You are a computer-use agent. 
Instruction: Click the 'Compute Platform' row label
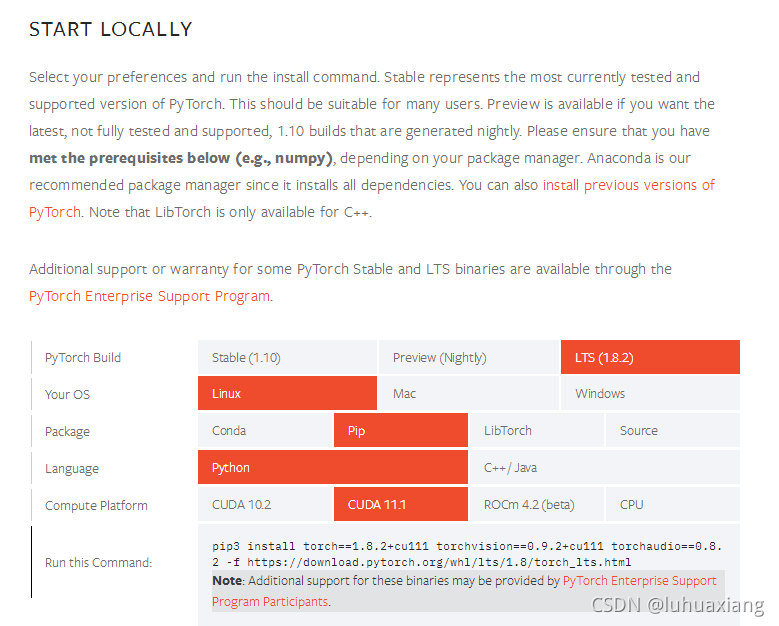click(96, 505)
